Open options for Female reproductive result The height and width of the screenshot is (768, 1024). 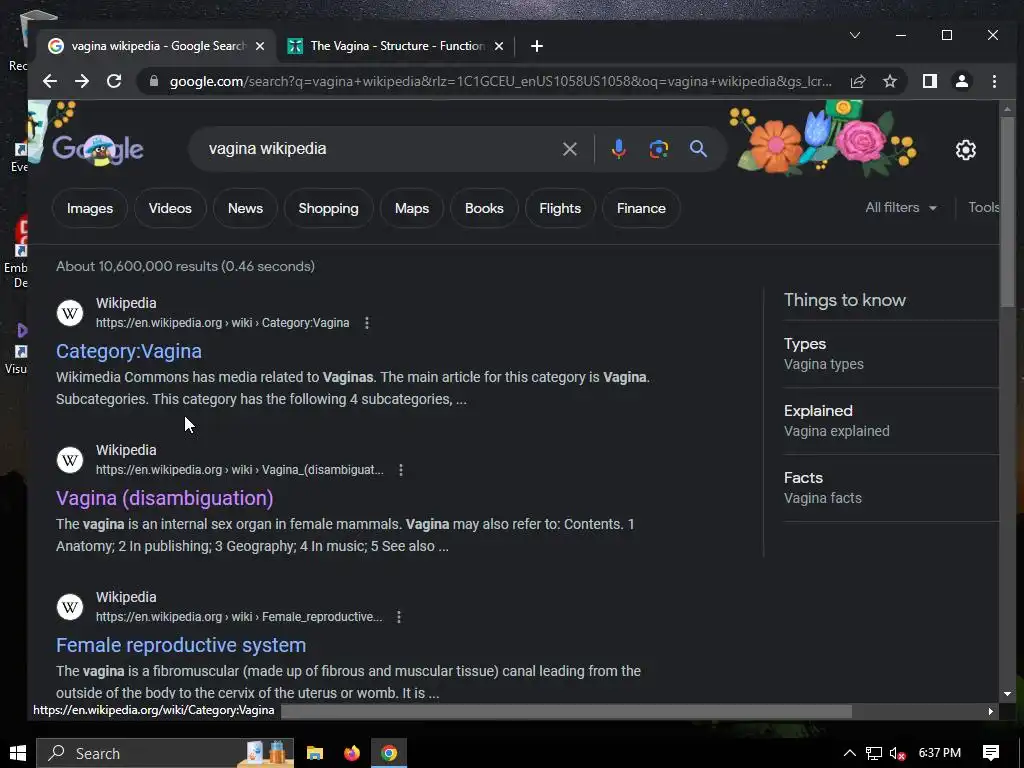[399, 616]
